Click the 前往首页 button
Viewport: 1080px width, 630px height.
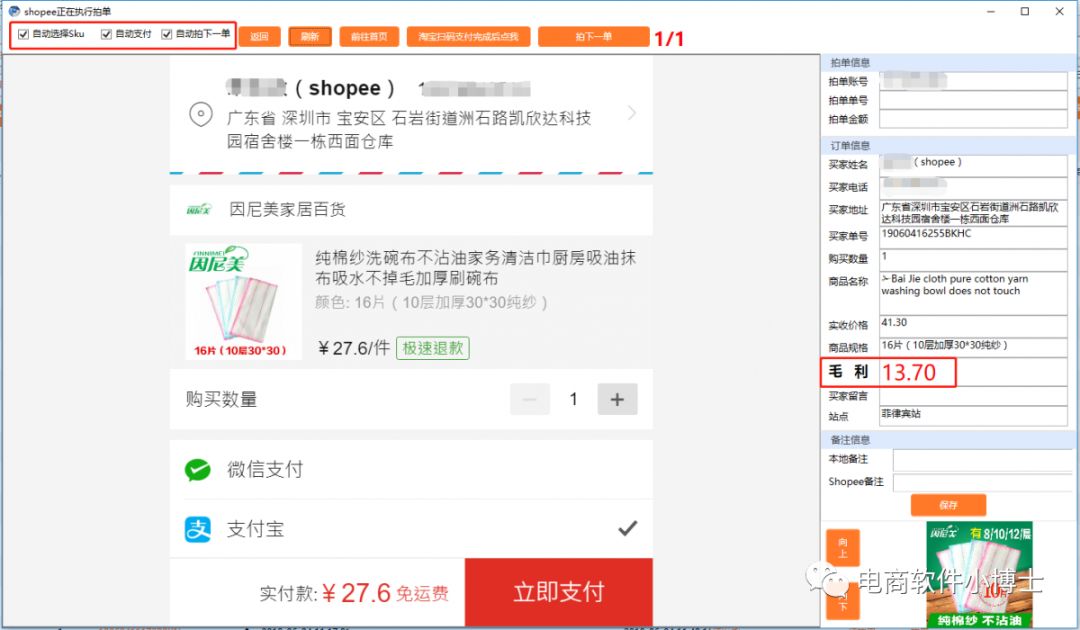[369, 36]
